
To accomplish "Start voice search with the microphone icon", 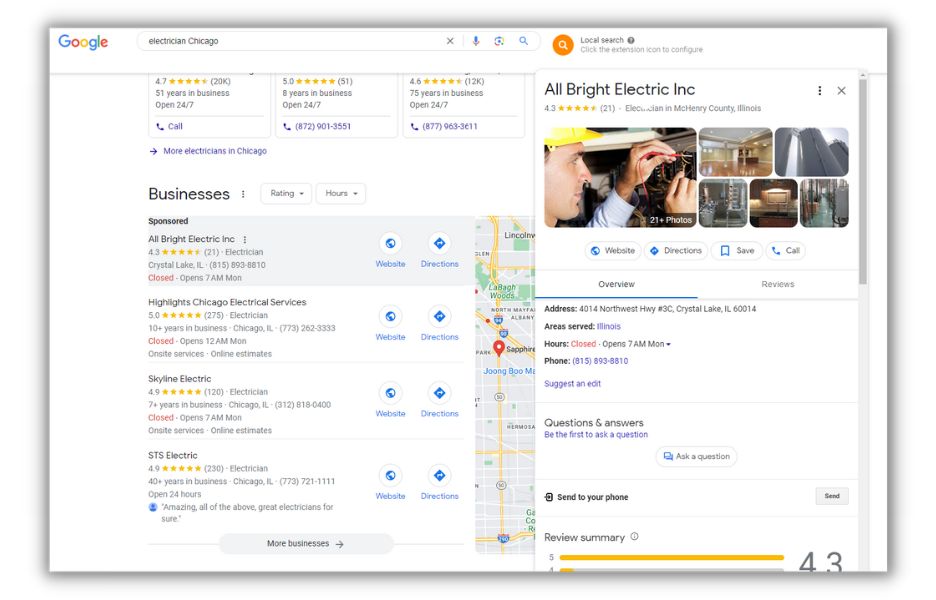I will pos(476,41).
